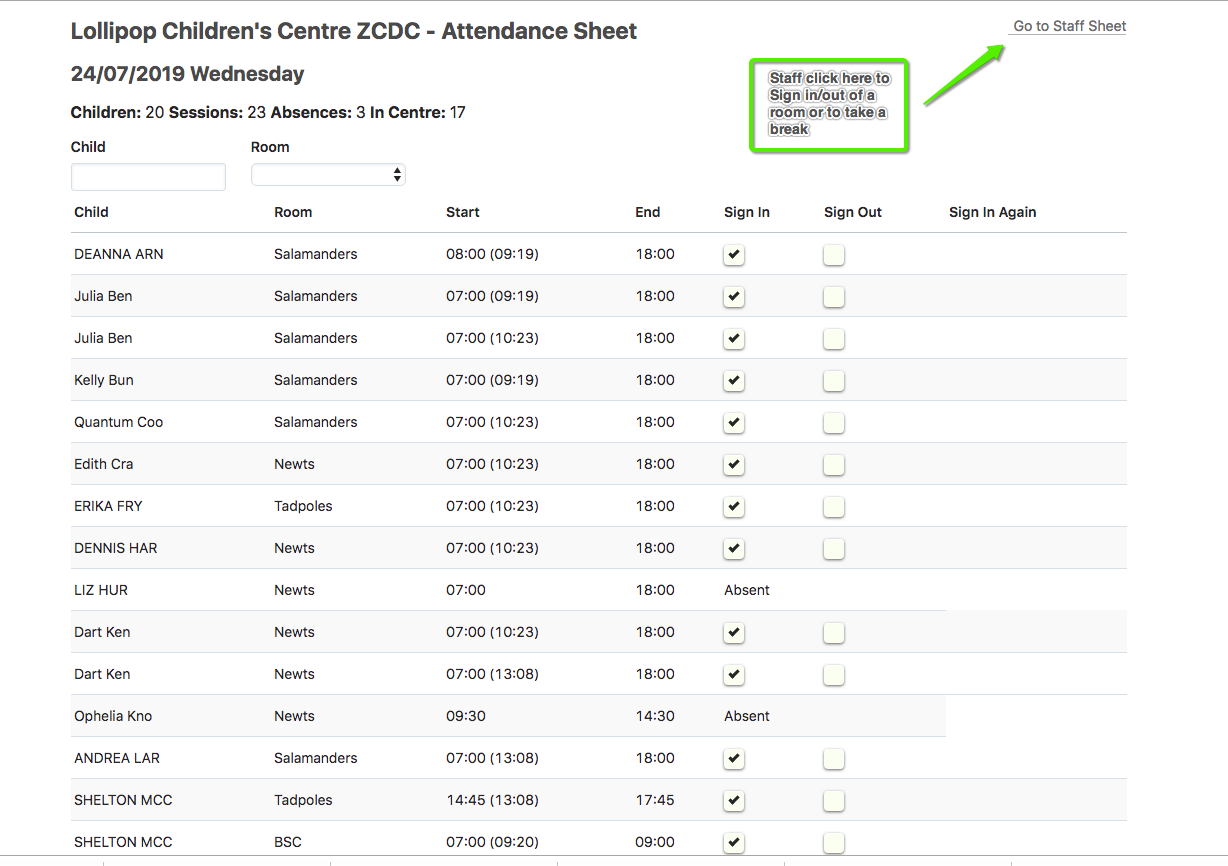Uncheck Sign In for Kelly Bun

(734, 381)
